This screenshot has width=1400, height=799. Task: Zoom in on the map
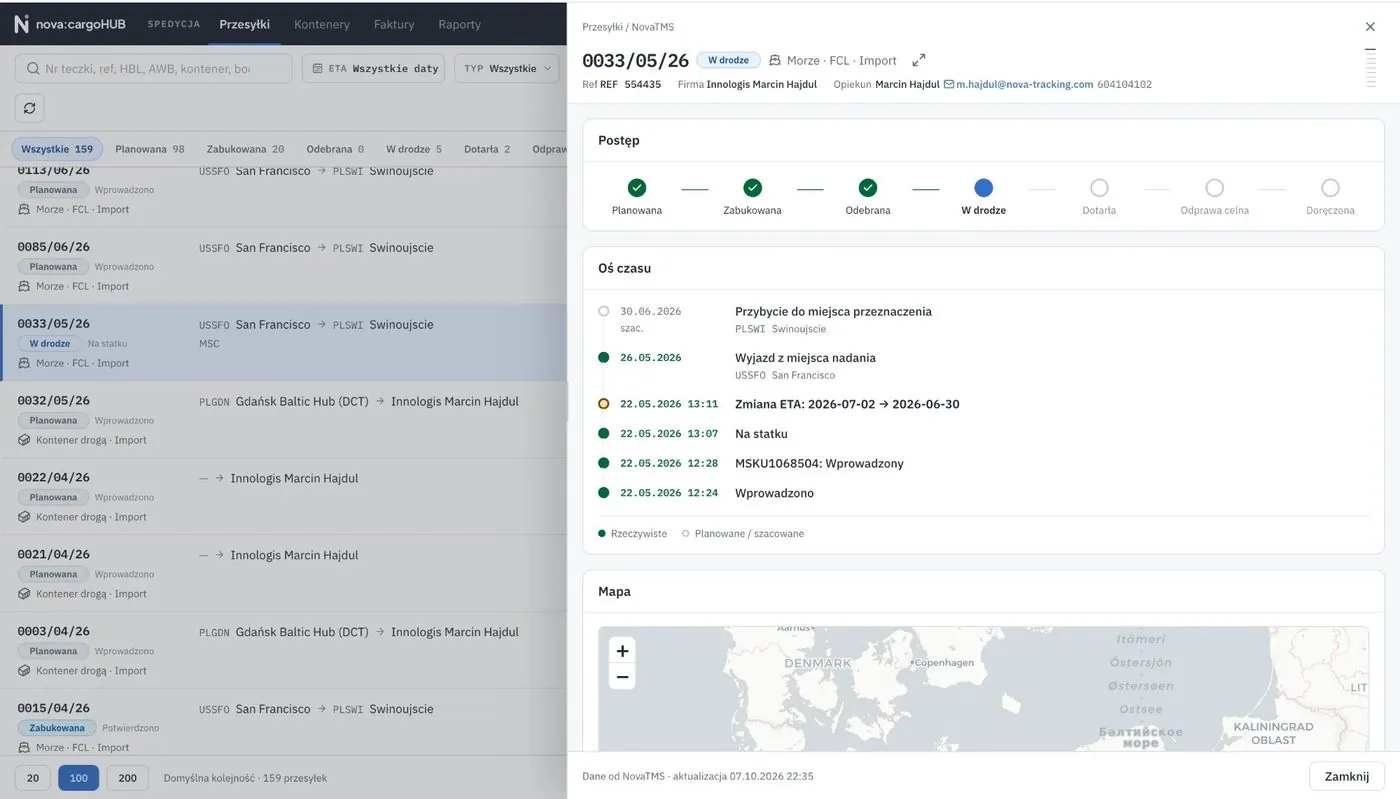622,651
